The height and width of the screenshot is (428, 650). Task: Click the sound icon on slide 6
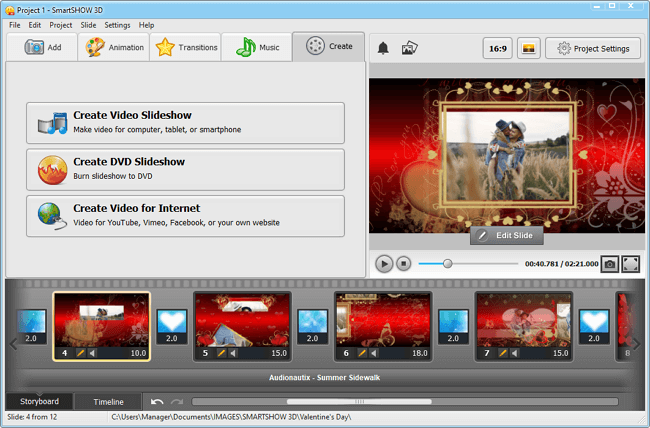(x=374, y=353)
